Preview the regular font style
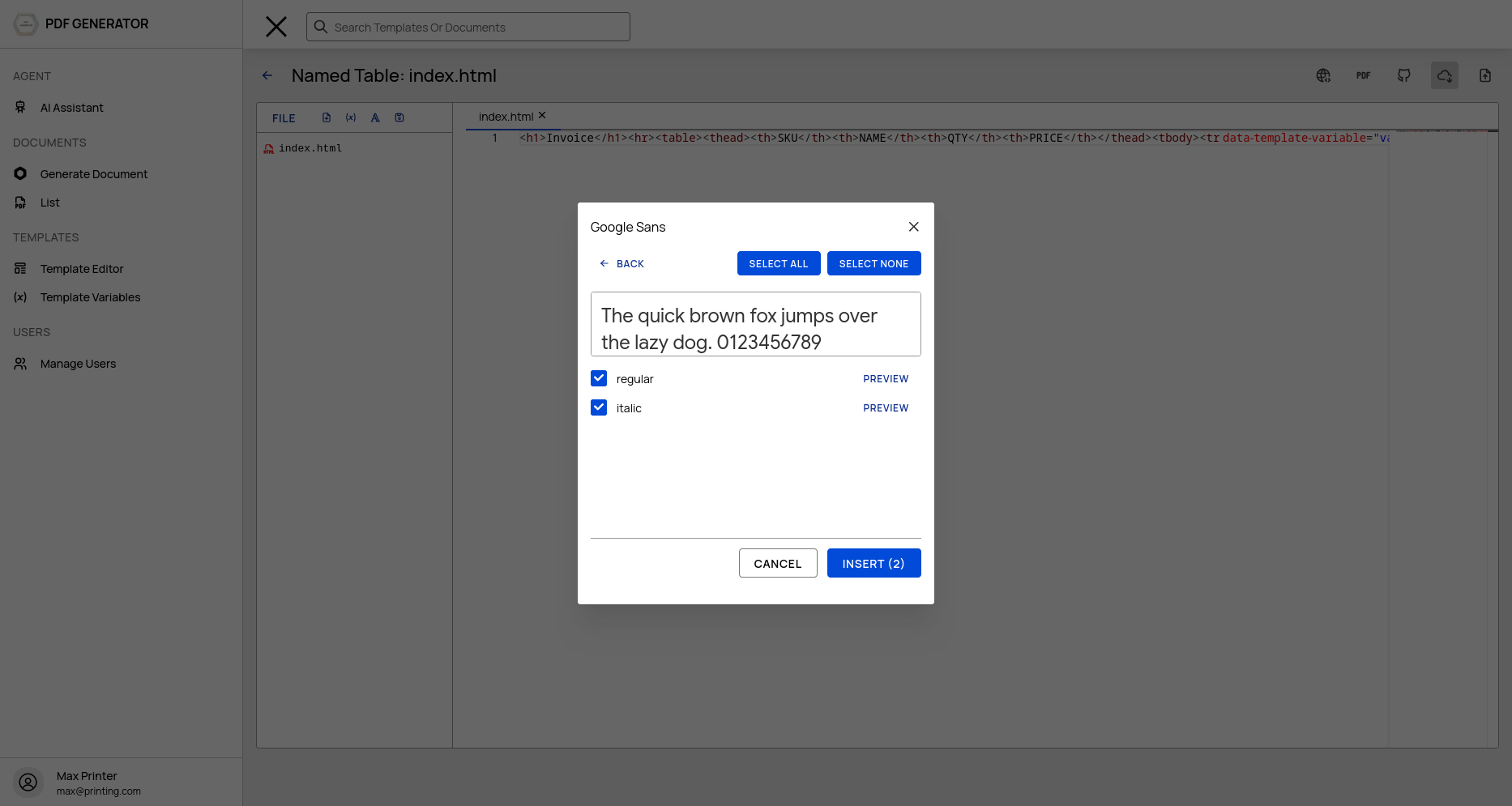The width and height of the screenshot is (1512, 806). [x=886, y=378]
